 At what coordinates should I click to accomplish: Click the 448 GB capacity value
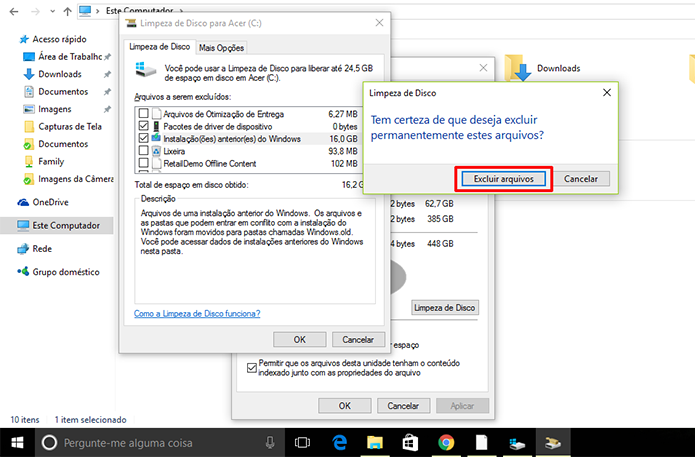pos(440,244)
